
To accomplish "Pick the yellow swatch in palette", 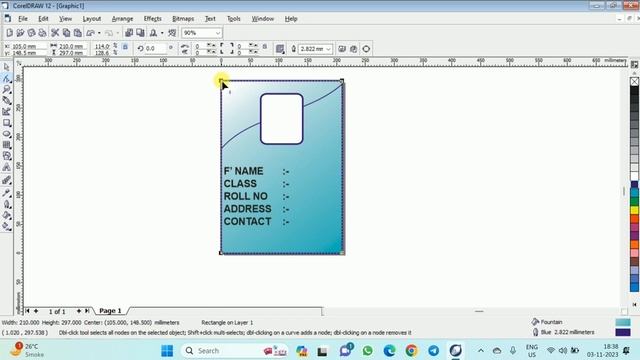I will point(634,210).
